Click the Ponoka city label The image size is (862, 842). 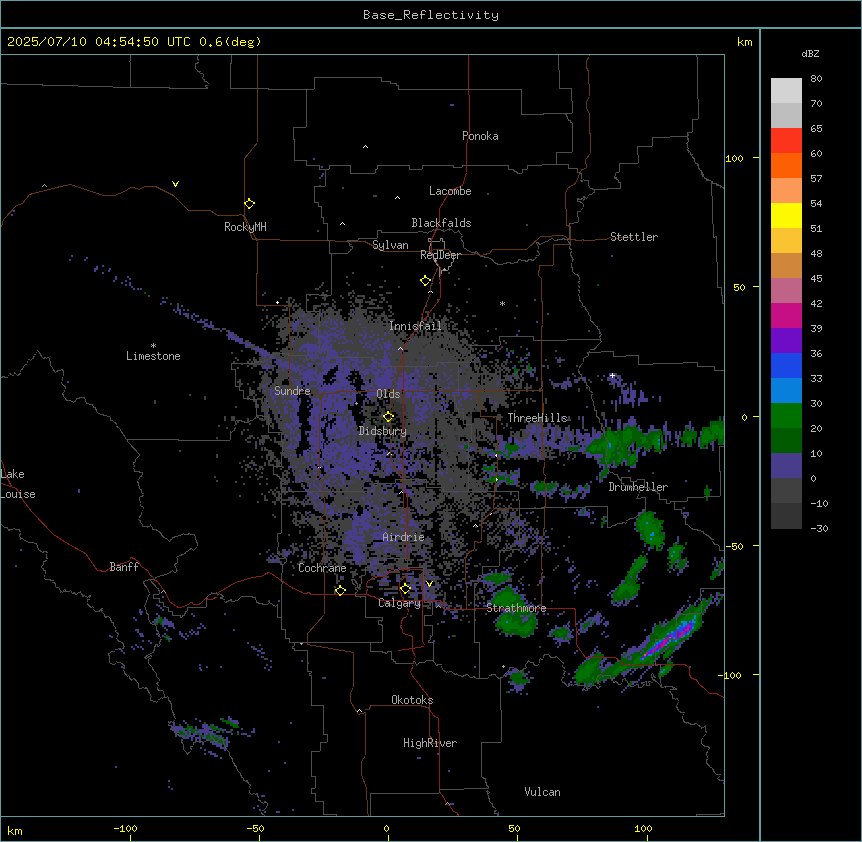pos(480,136)
